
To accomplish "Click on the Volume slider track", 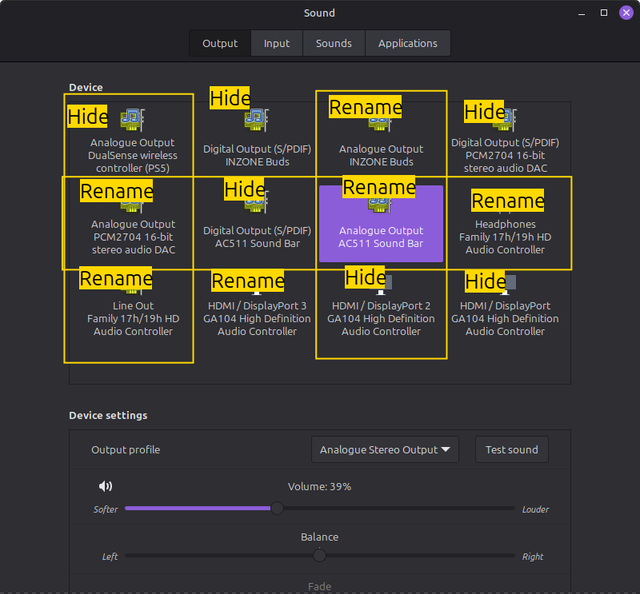I will pos(320,508).
